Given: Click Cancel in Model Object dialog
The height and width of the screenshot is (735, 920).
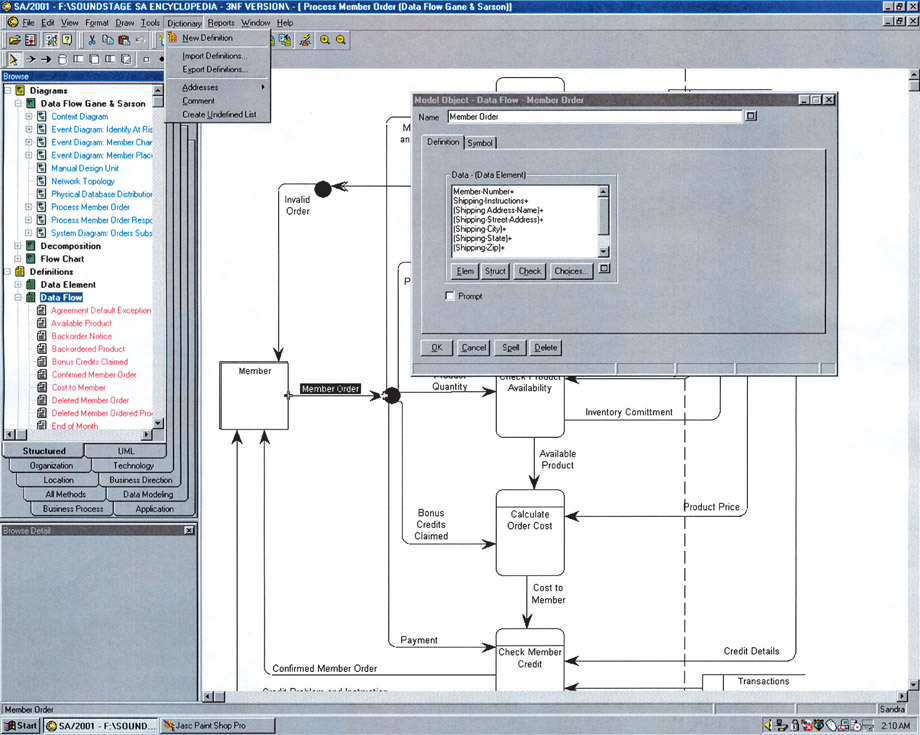Looking at the screenshot, I should 473,347.
